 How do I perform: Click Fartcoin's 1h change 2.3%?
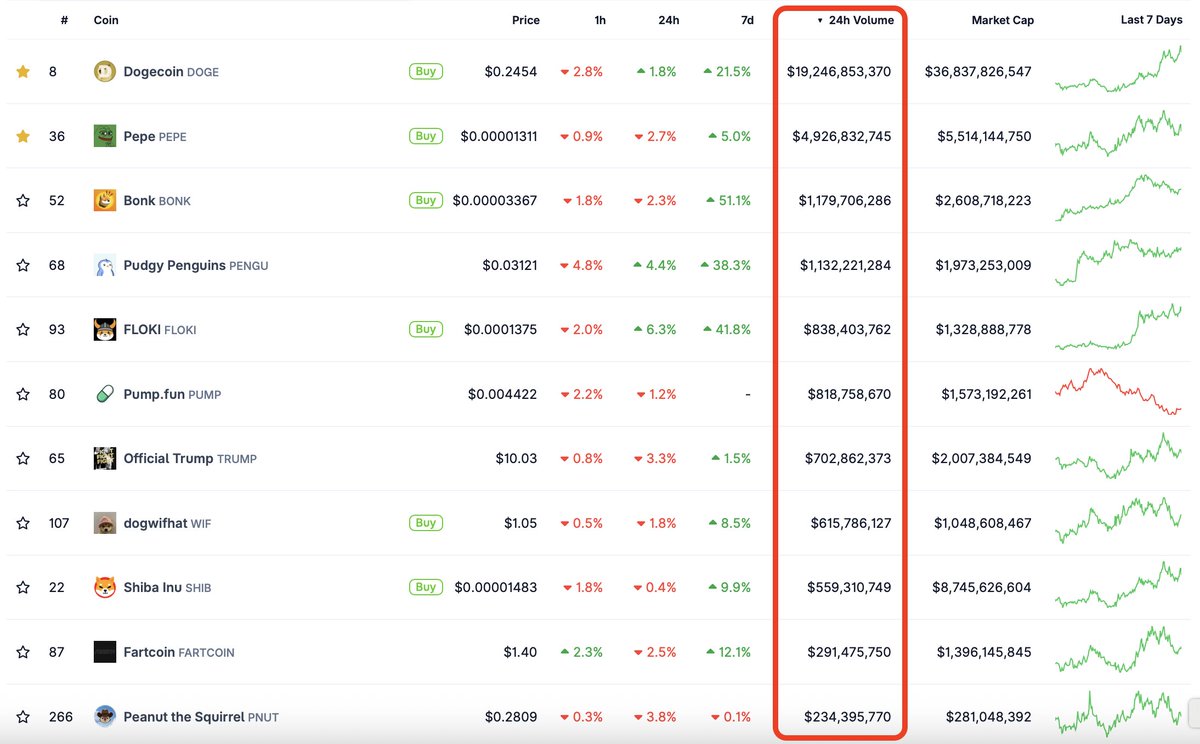pos(582,652)
